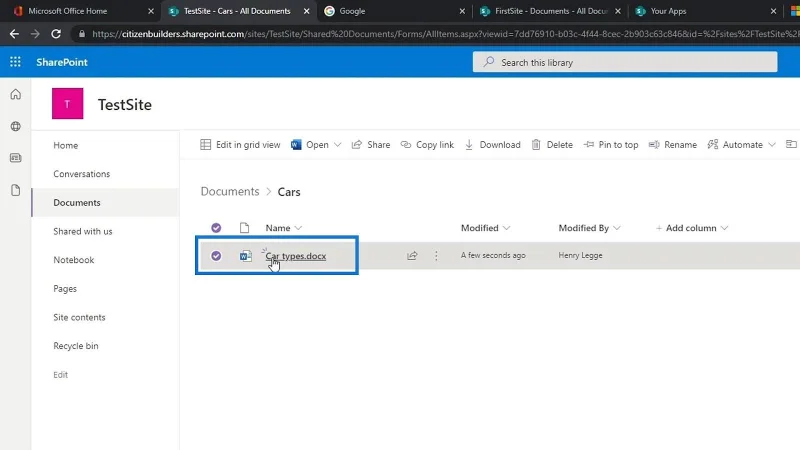This screenshot has height=450, width=800.
Task: Open Shared with us navigation link
Action: (x=83, y=231)
